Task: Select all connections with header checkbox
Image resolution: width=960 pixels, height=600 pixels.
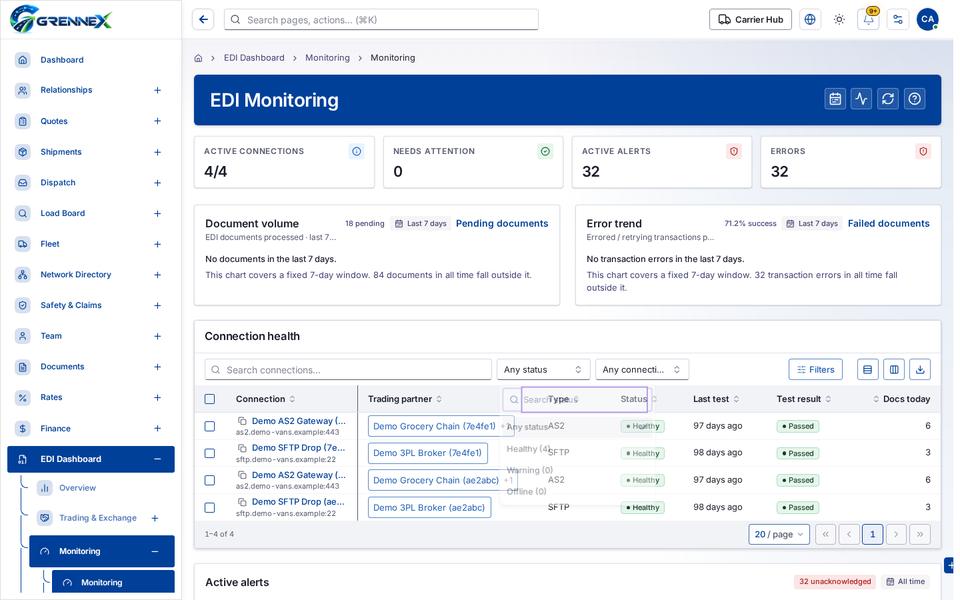Action: coord(210,399)
